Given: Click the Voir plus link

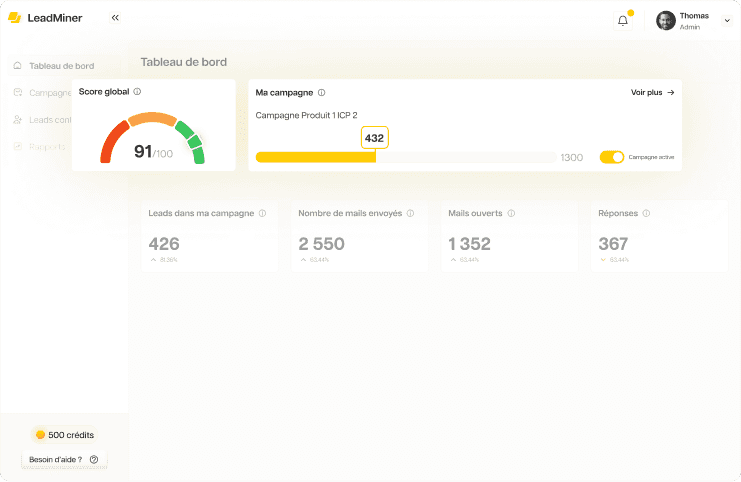Looking at the screenshot, I should coord(652,93).
